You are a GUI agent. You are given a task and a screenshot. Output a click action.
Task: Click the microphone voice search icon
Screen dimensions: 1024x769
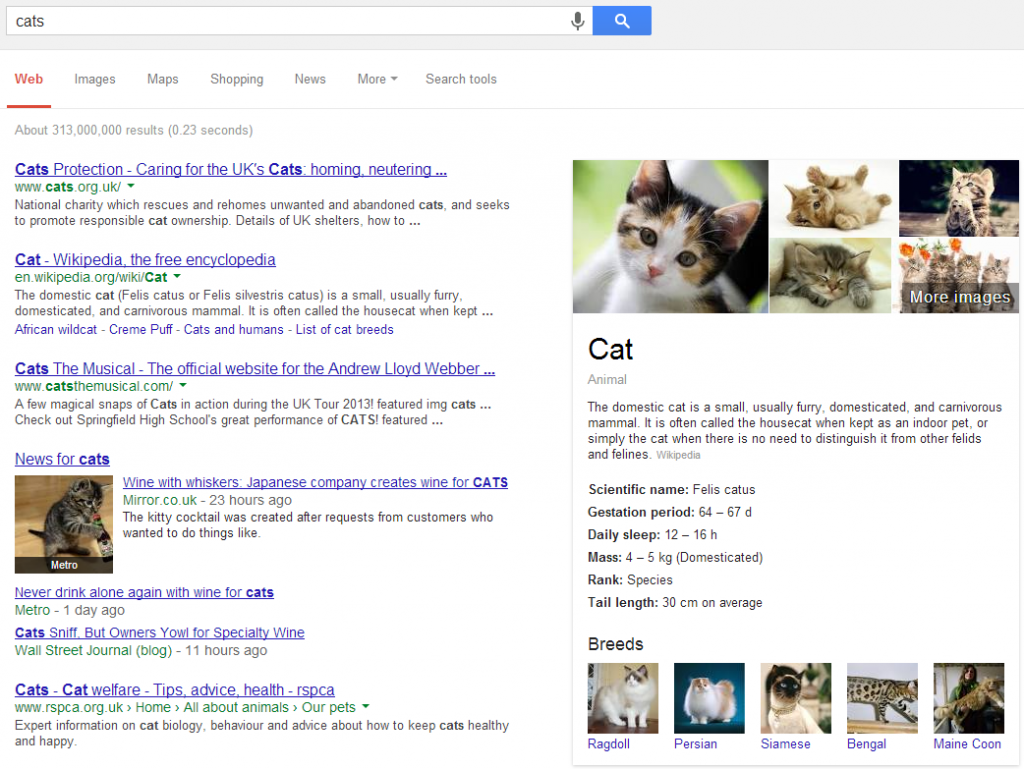point(577,21)
